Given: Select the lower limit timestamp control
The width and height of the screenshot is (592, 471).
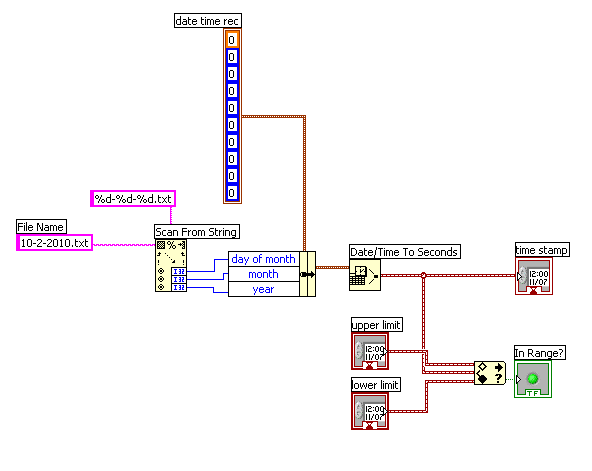Looking at the screenshot, I should point(370,411).
